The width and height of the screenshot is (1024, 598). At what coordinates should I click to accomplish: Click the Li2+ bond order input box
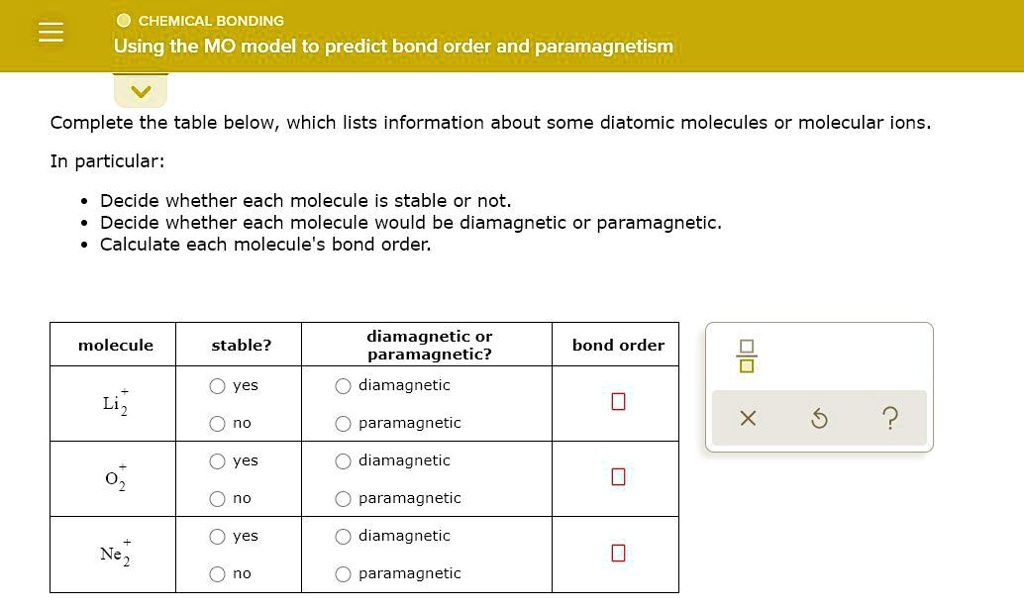[618, 402]
